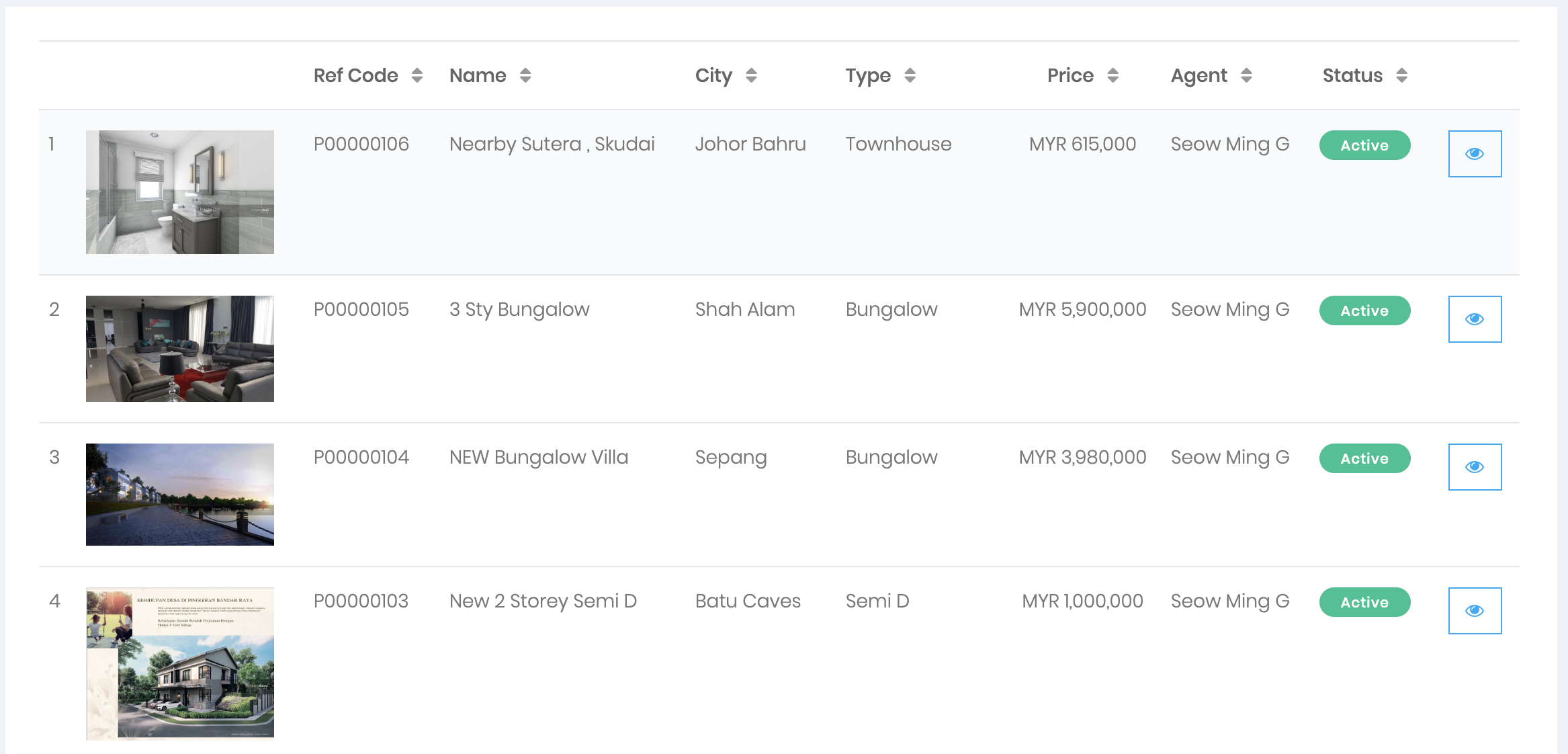
Task: Click eye button for New 2 Storey Semi D
Action: point(1475,611)
